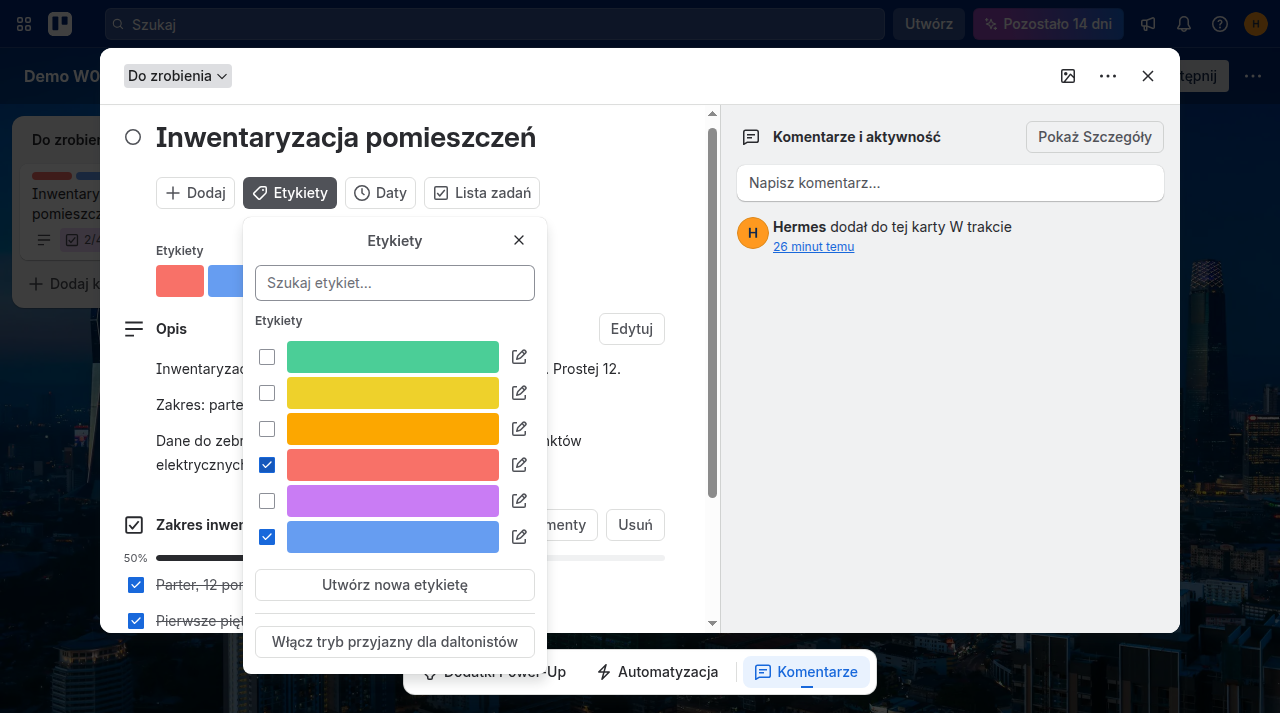Viewport: 1280px width, 713px height.
Task: Click the Utwórz button in top bar
Action: 929,24
